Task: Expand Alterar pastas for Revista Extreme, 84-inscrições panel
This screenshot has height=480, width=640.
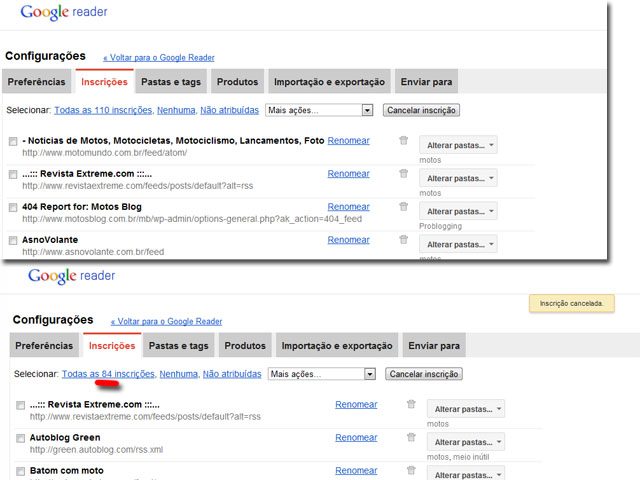Action: pos(466,409)
